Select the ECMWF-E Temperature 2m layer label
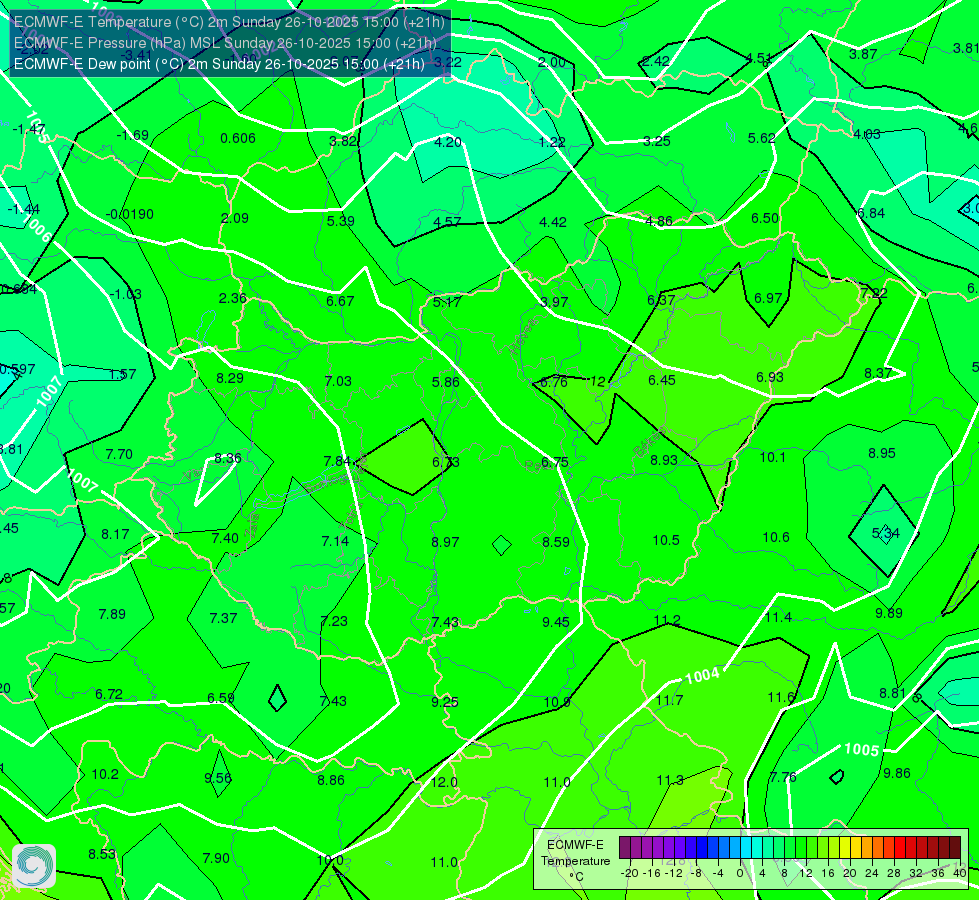 click(x=229, y=22)
